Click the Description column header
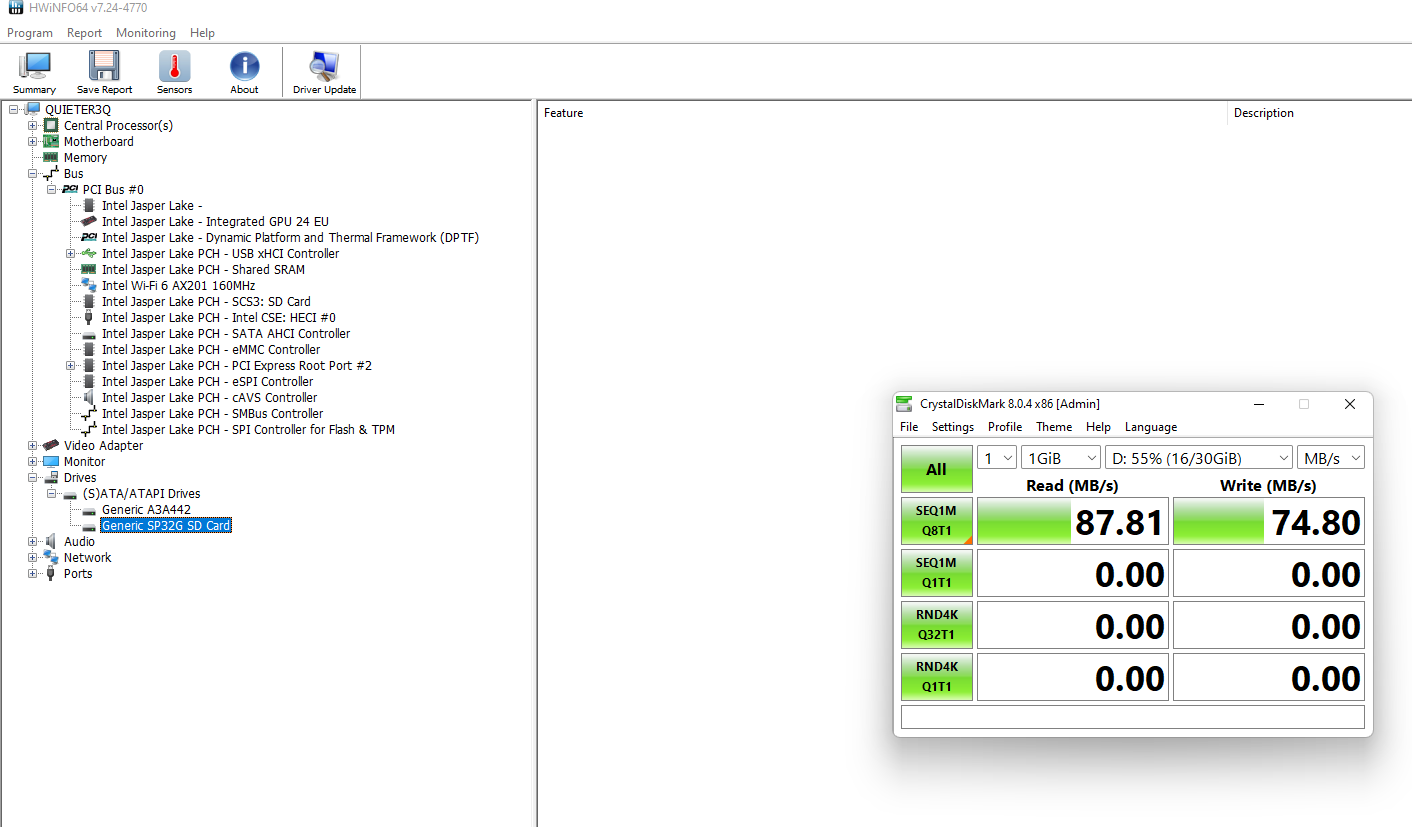 [x=1320, y=113]
